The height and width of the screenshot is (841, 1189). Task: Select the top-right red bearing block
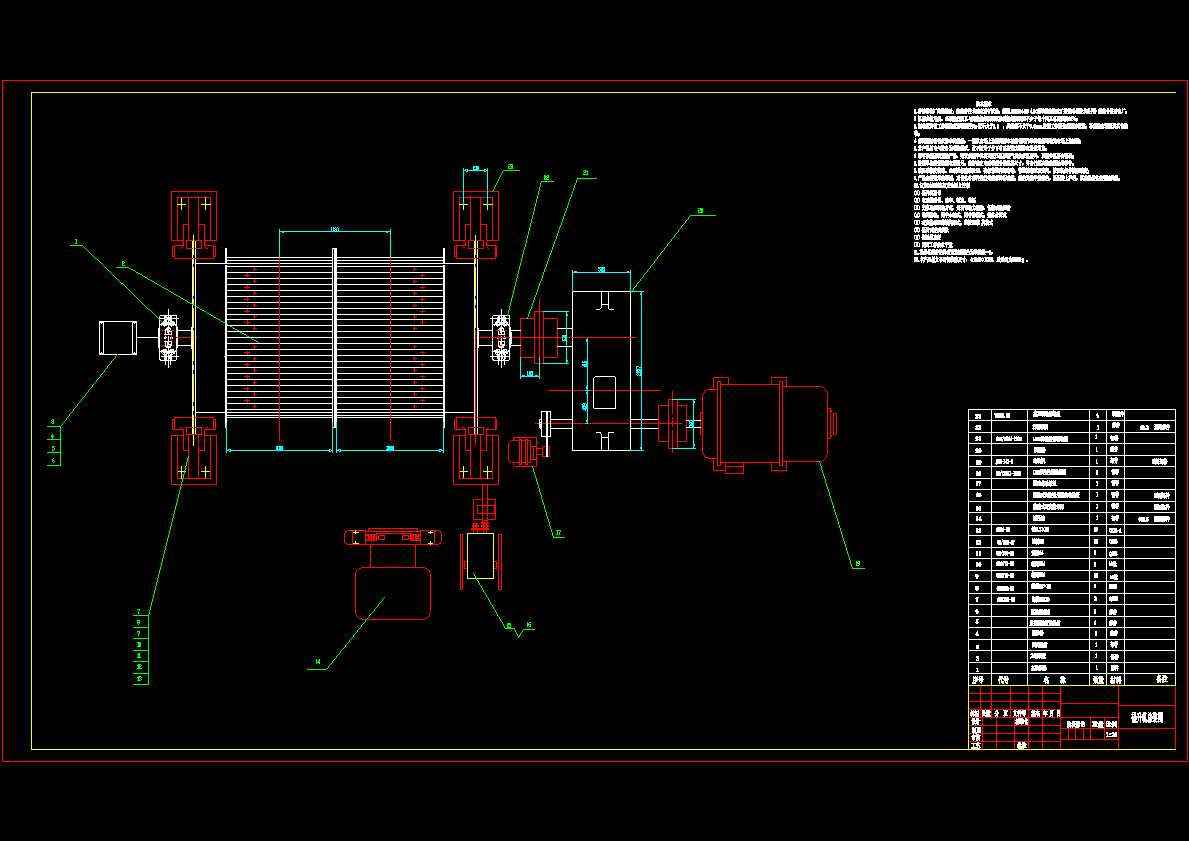click(476, 224)
